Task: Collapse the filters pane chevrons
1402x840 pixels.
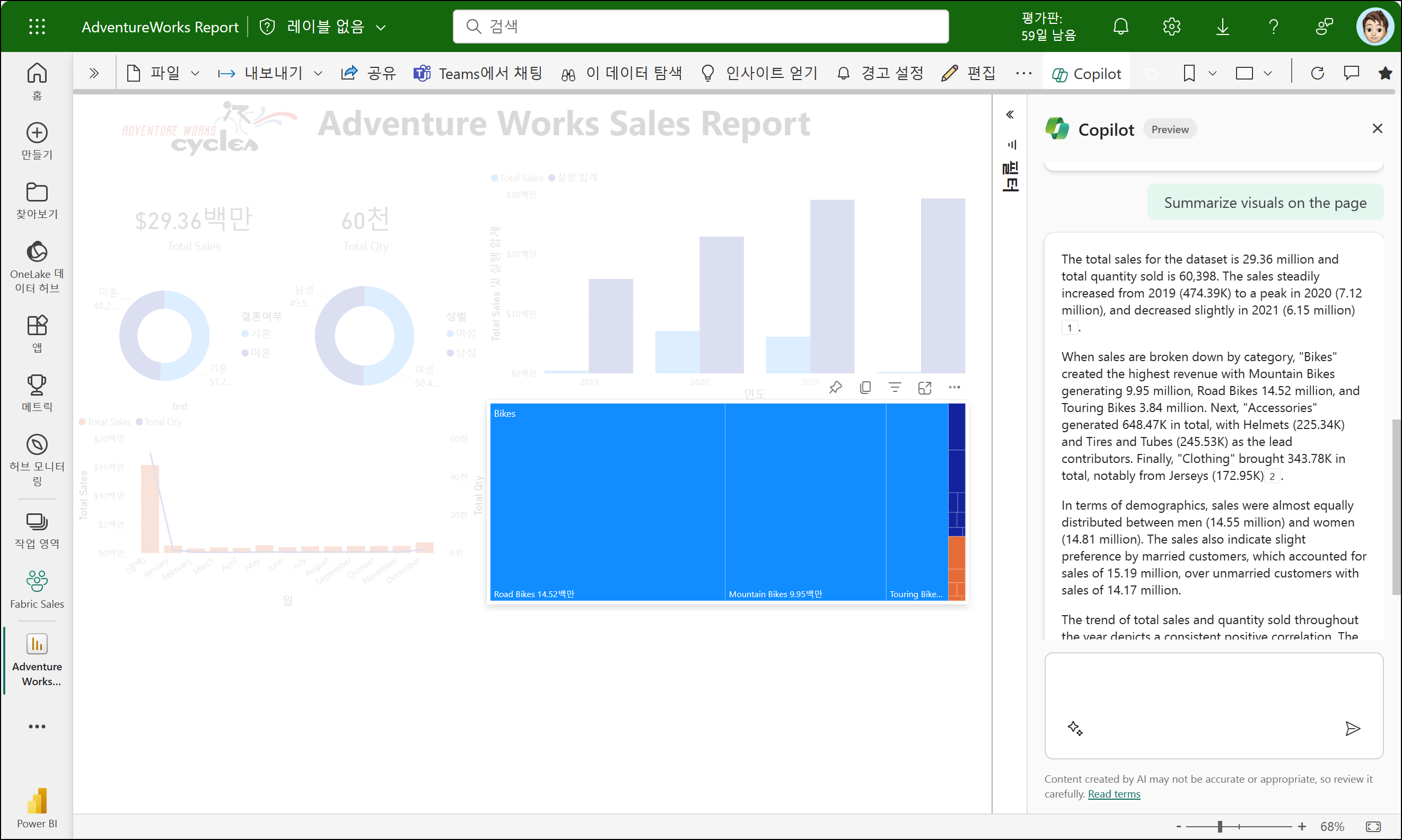Action: pyautogui.click(x=1010, y=115)
